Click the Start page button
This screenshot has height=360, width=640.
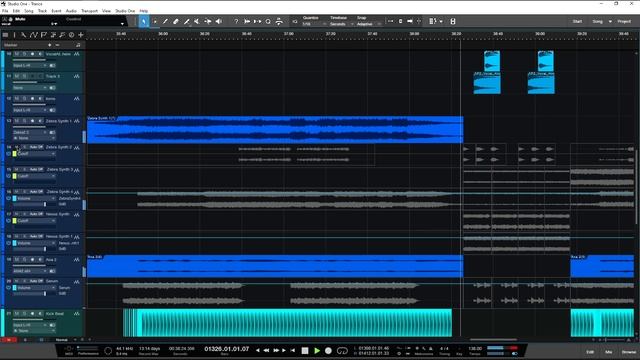577,22
